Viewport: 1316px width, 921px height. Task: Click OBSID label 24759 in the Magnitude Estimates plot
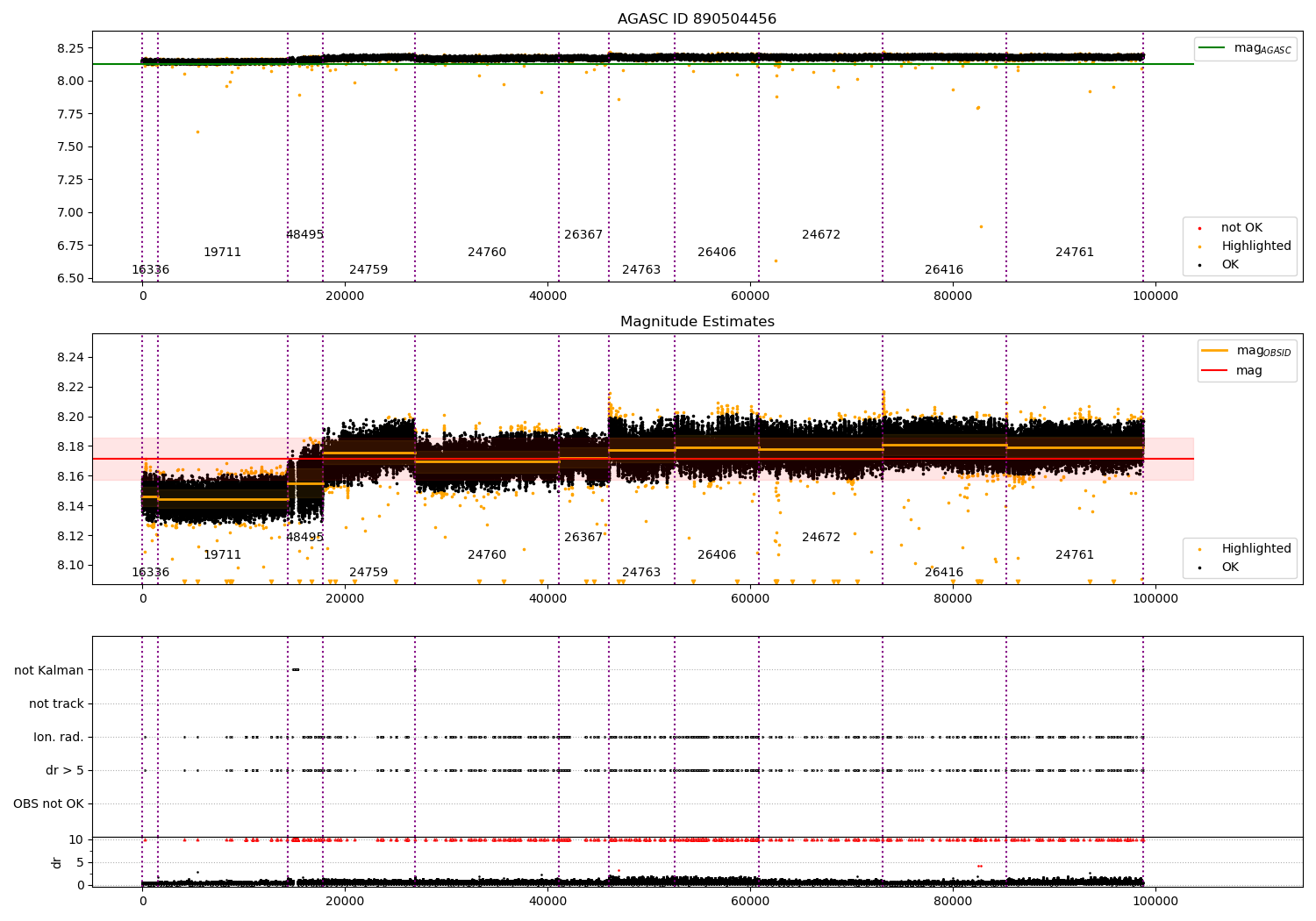click(x=368, y=573)
